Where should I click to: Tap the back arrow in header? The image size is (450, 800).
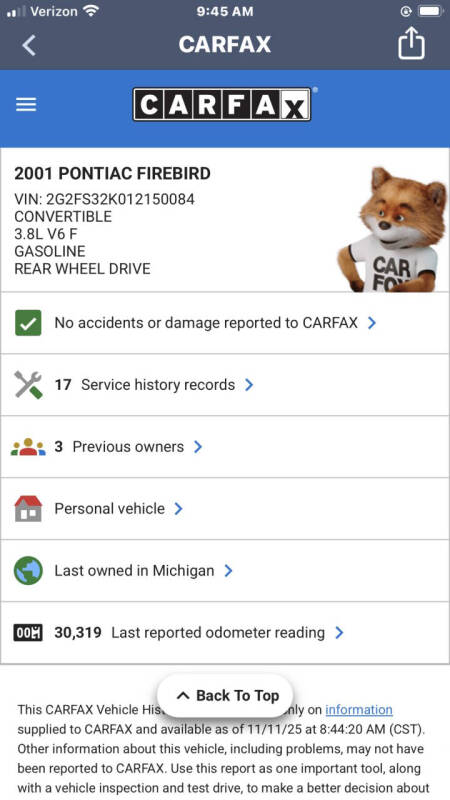tap(29, 45)
